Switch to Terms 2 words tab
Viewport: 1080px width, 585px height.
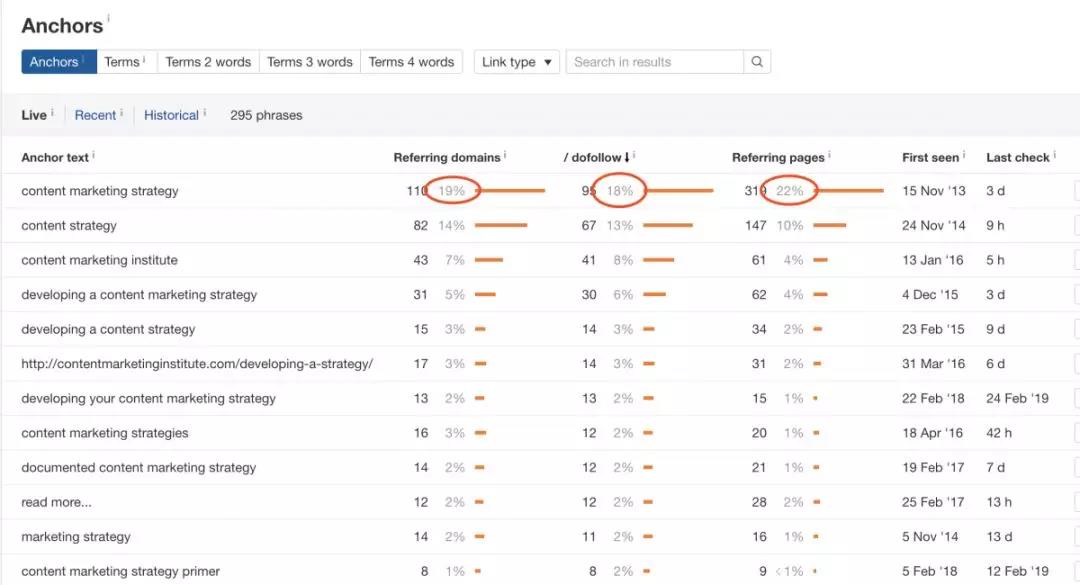(x=208, y=62)
